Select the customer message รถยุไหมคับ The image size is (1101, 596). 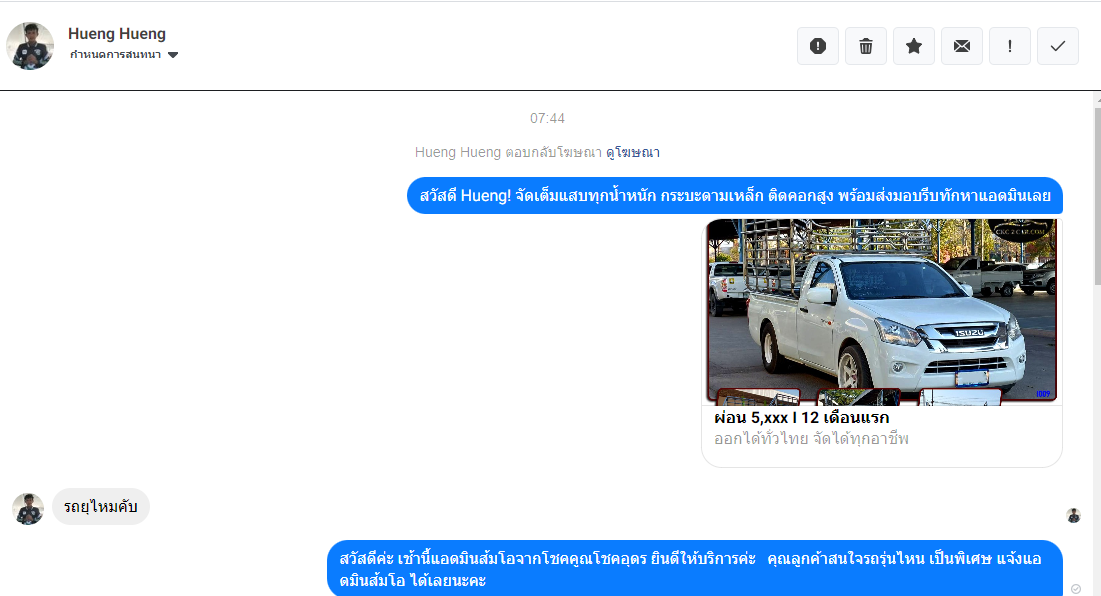pyautogui.click(x=100, y=507)
